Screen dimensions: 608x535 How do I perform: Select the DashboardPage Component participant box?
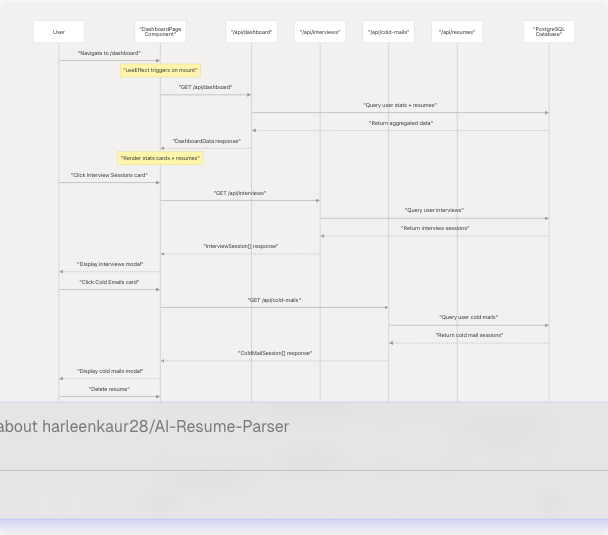point(160,32)
